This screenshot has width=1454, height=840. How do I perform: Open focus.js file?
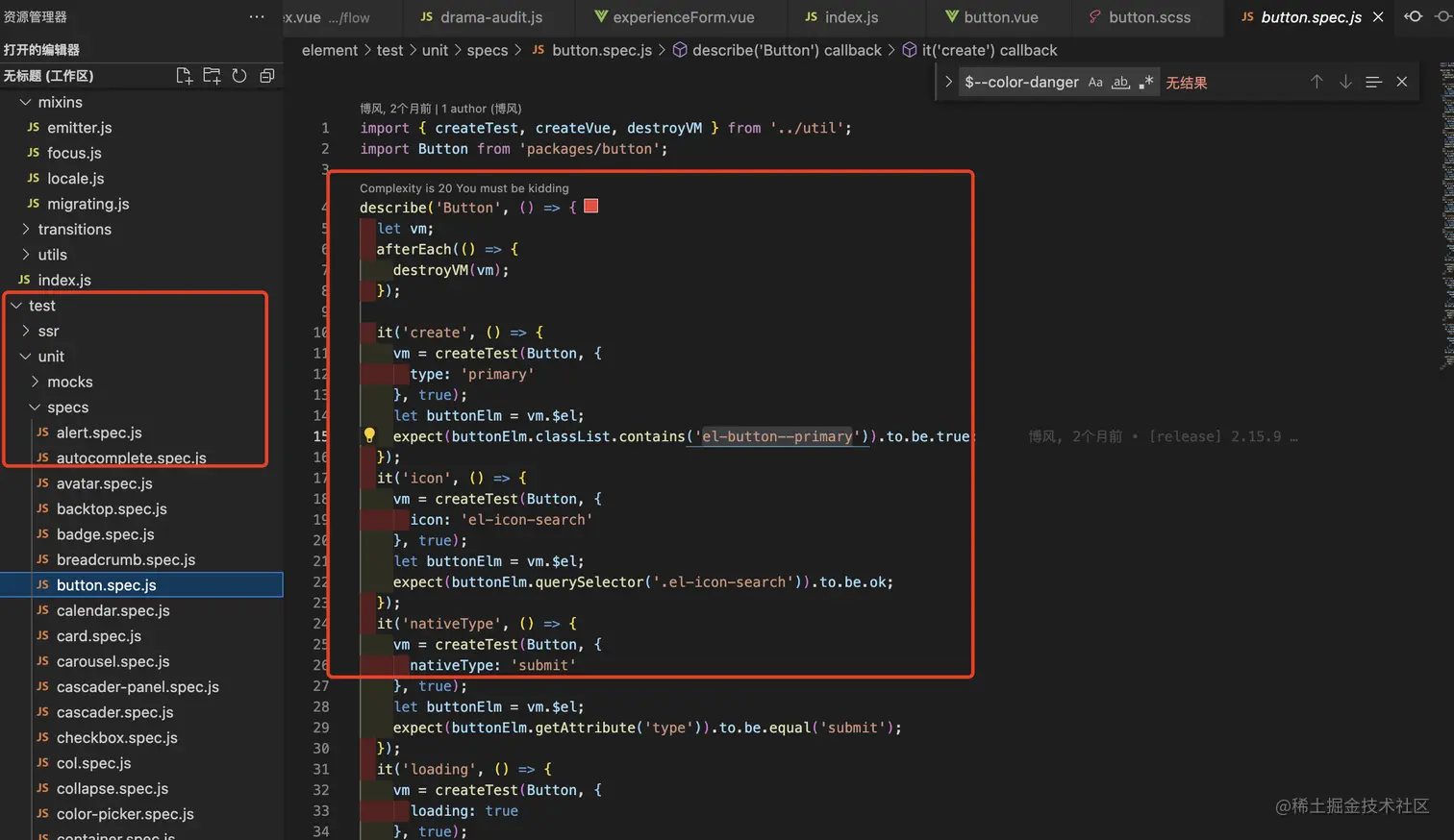point(74,153)
